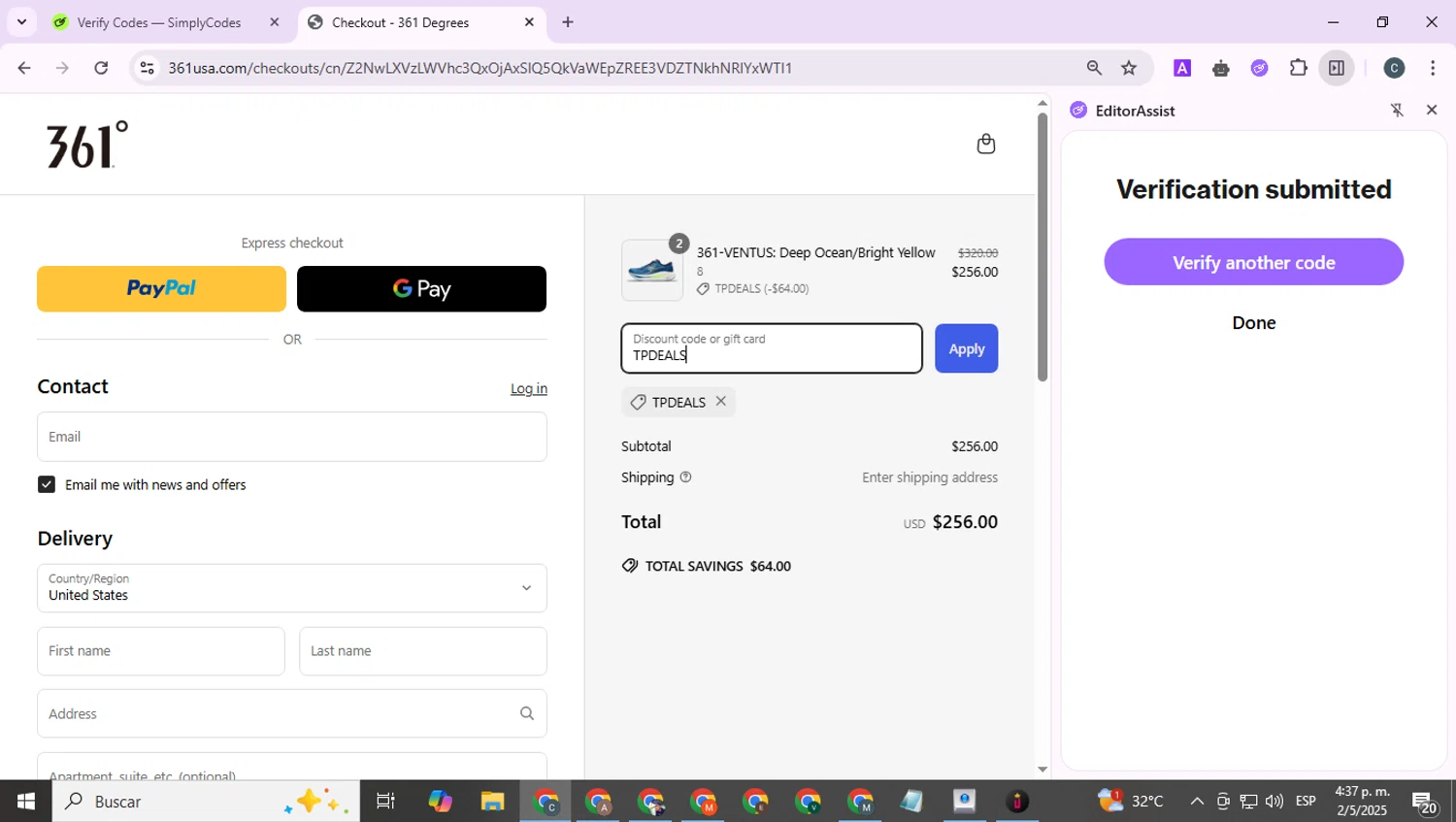Open the robot extension icon
The image size is (1456, 822).
tap(1220, 68)
